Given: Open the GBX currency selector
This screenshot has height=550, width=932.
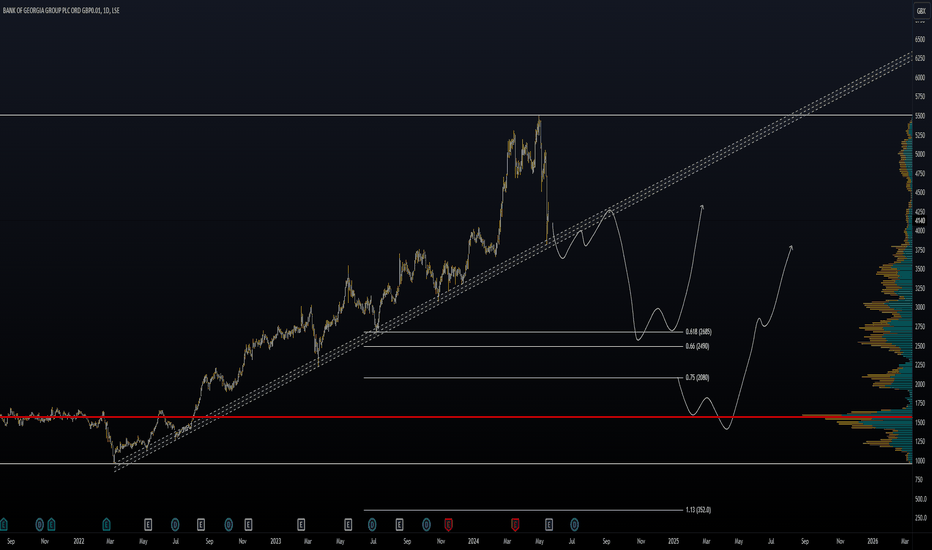Looking at the screenshot, I should 921,11.
